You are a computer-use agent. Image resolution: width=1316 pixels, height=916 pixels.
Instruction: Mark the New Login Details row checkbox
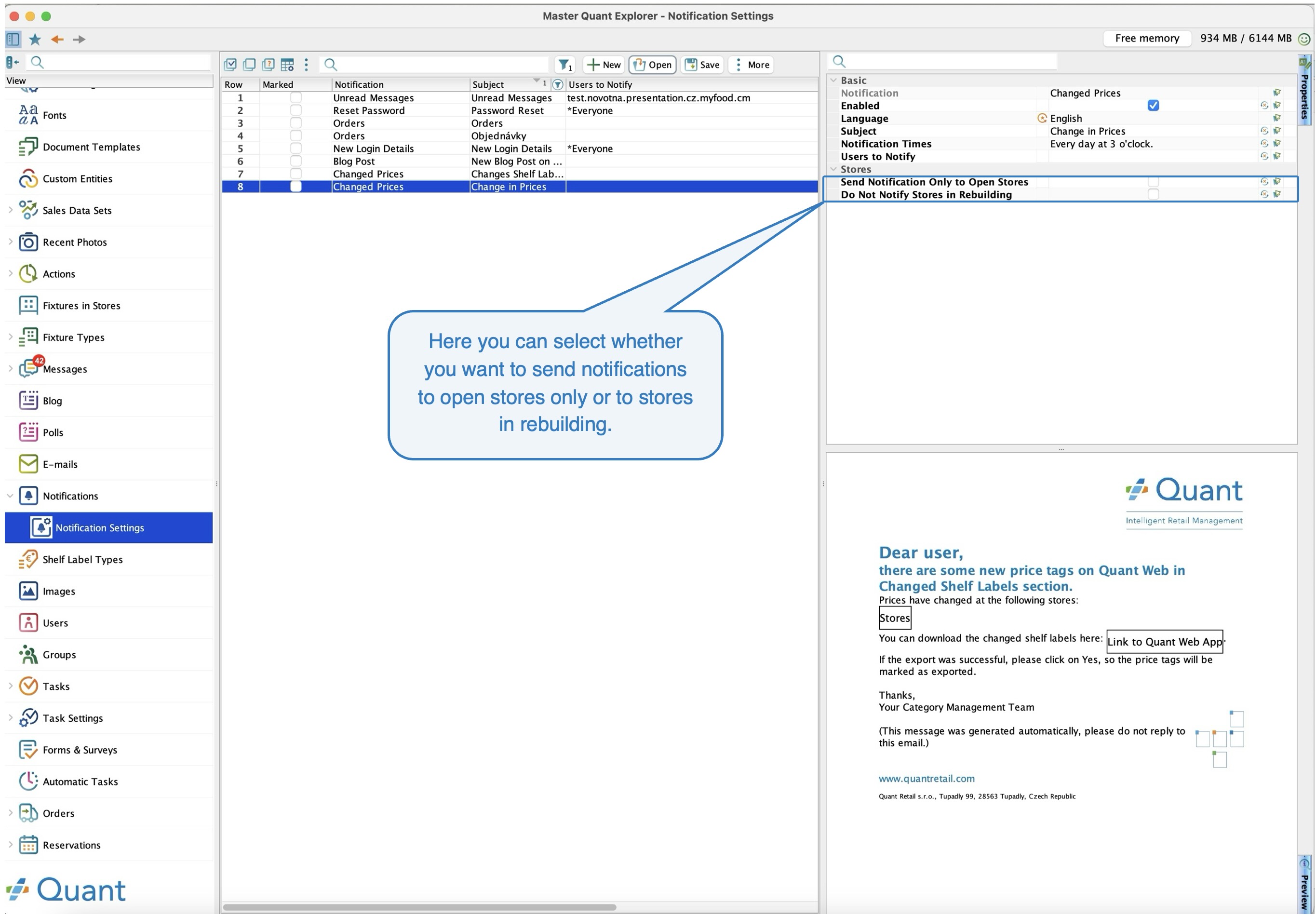tap(296, 148)
